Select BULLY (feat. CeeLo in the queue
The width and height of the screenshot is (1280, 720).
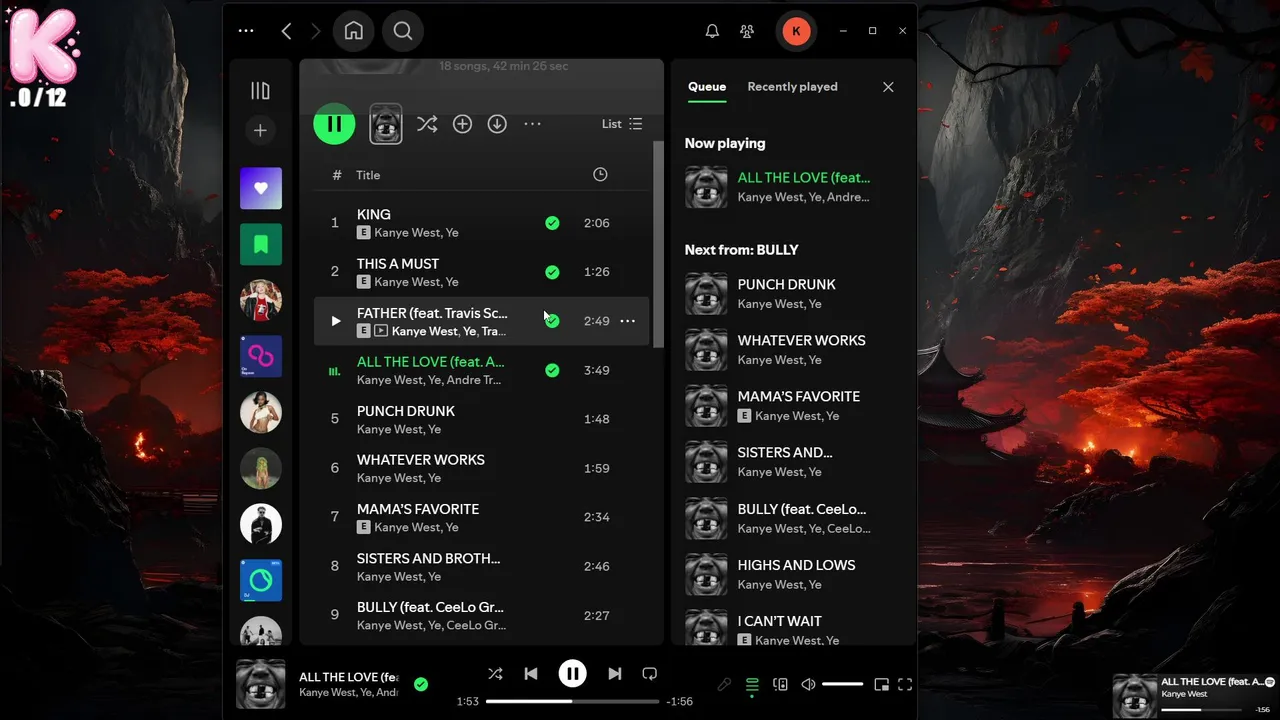click(792, 518)
